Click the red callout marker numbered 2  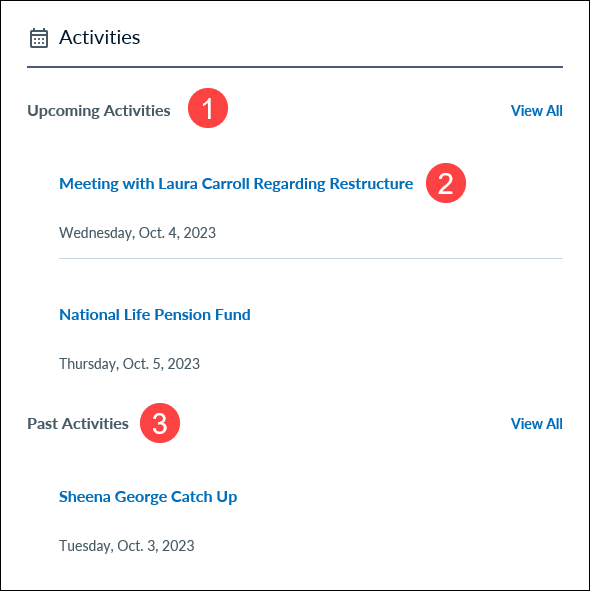coord(446,183)
